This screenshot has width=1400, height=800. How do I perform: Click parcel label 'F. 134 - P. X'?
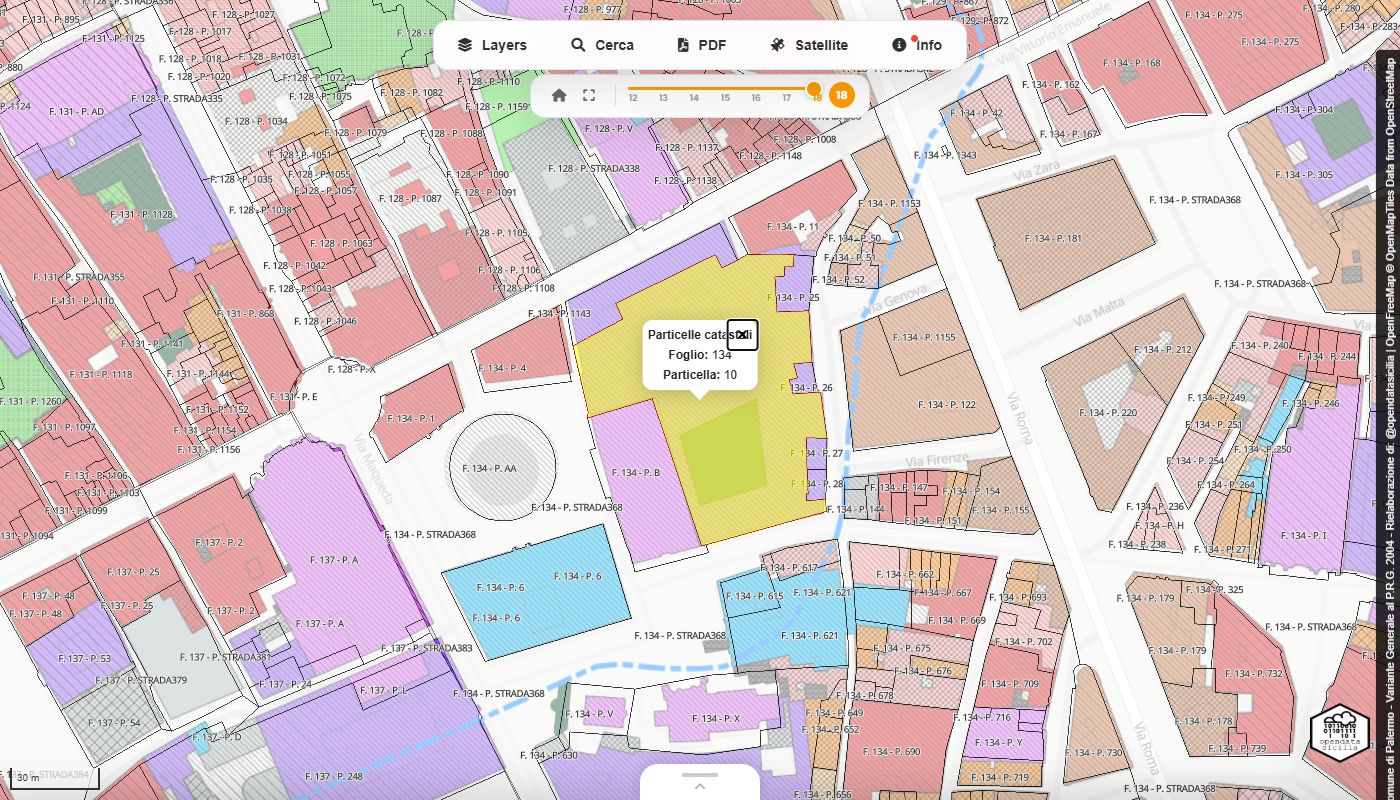point(715,718)
